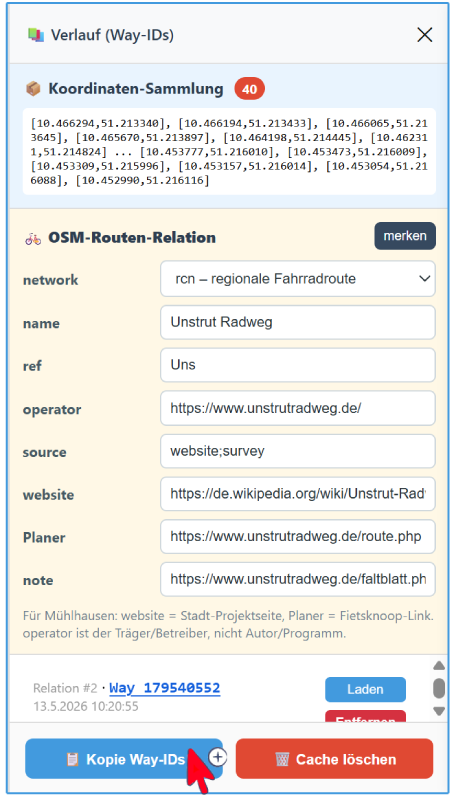Viewport: 456px width, 800px height.
Task: Click the Planer label
Action: [44, 537]
